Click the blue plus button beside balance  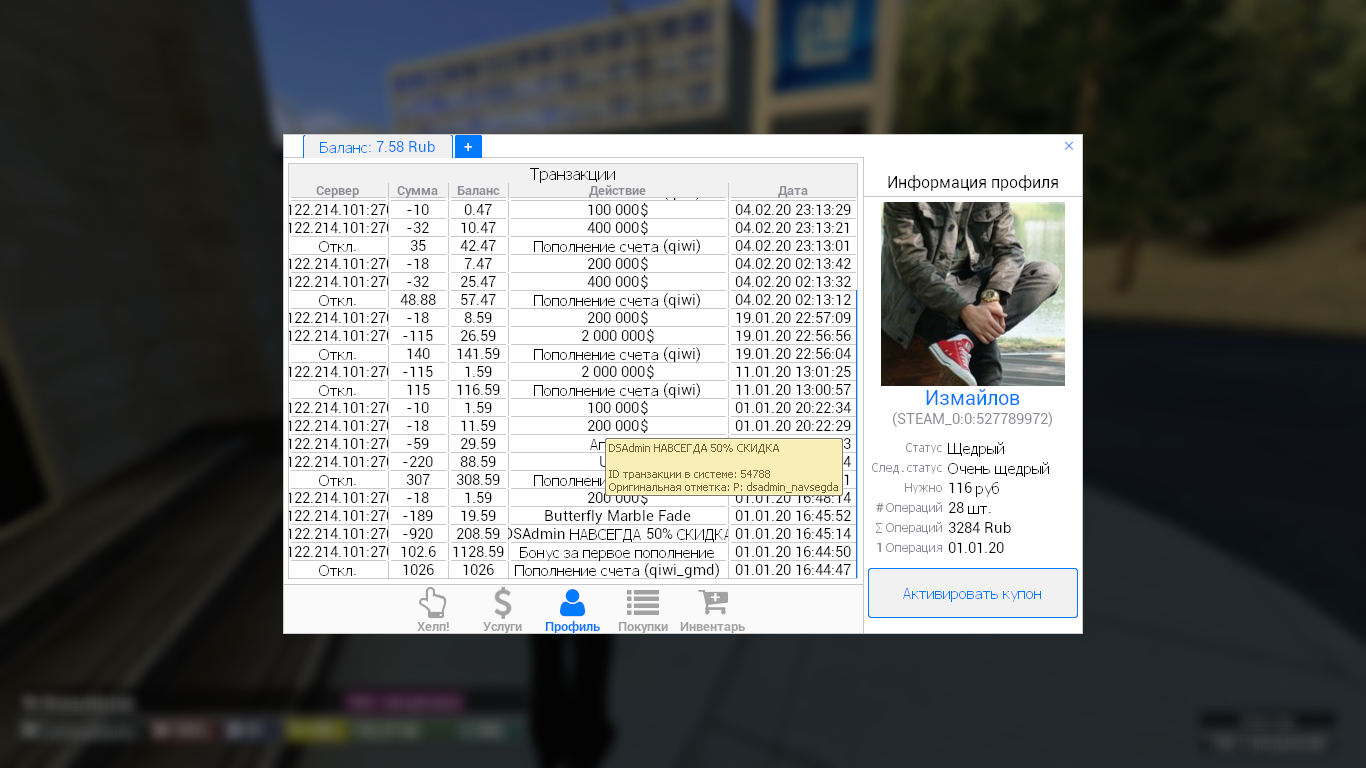coord(468,147)
